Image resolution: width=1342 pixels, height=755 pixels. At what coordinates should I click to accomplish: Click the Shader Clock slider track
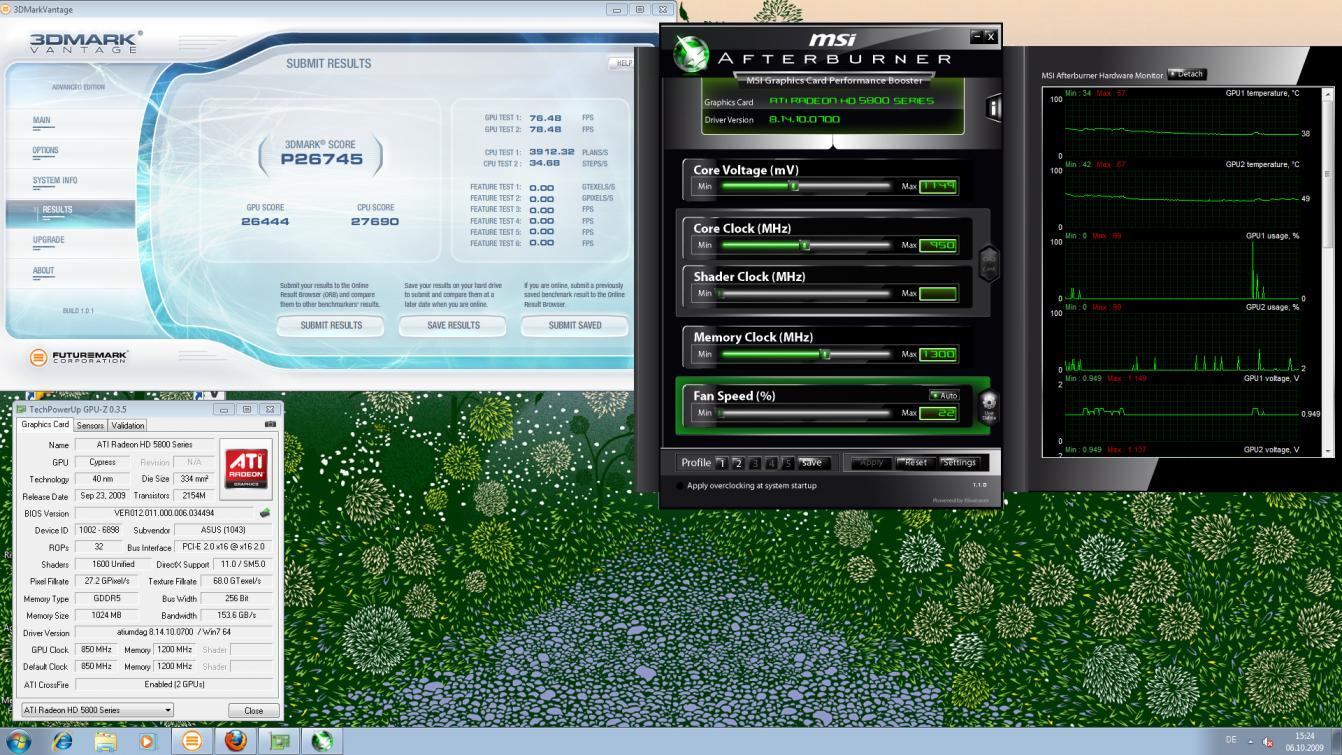tap(804, 293)
